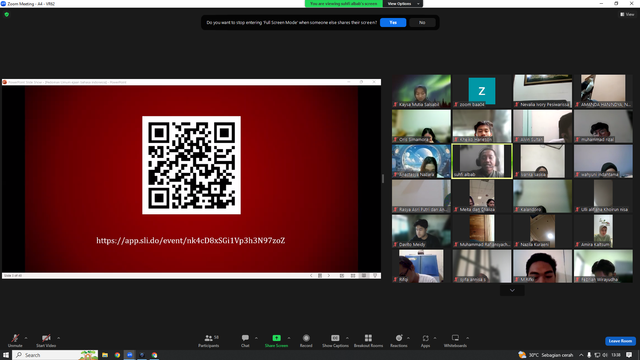Unmute the microphone
This screenshot has height=360, width=640.
[x=15, y=341]
